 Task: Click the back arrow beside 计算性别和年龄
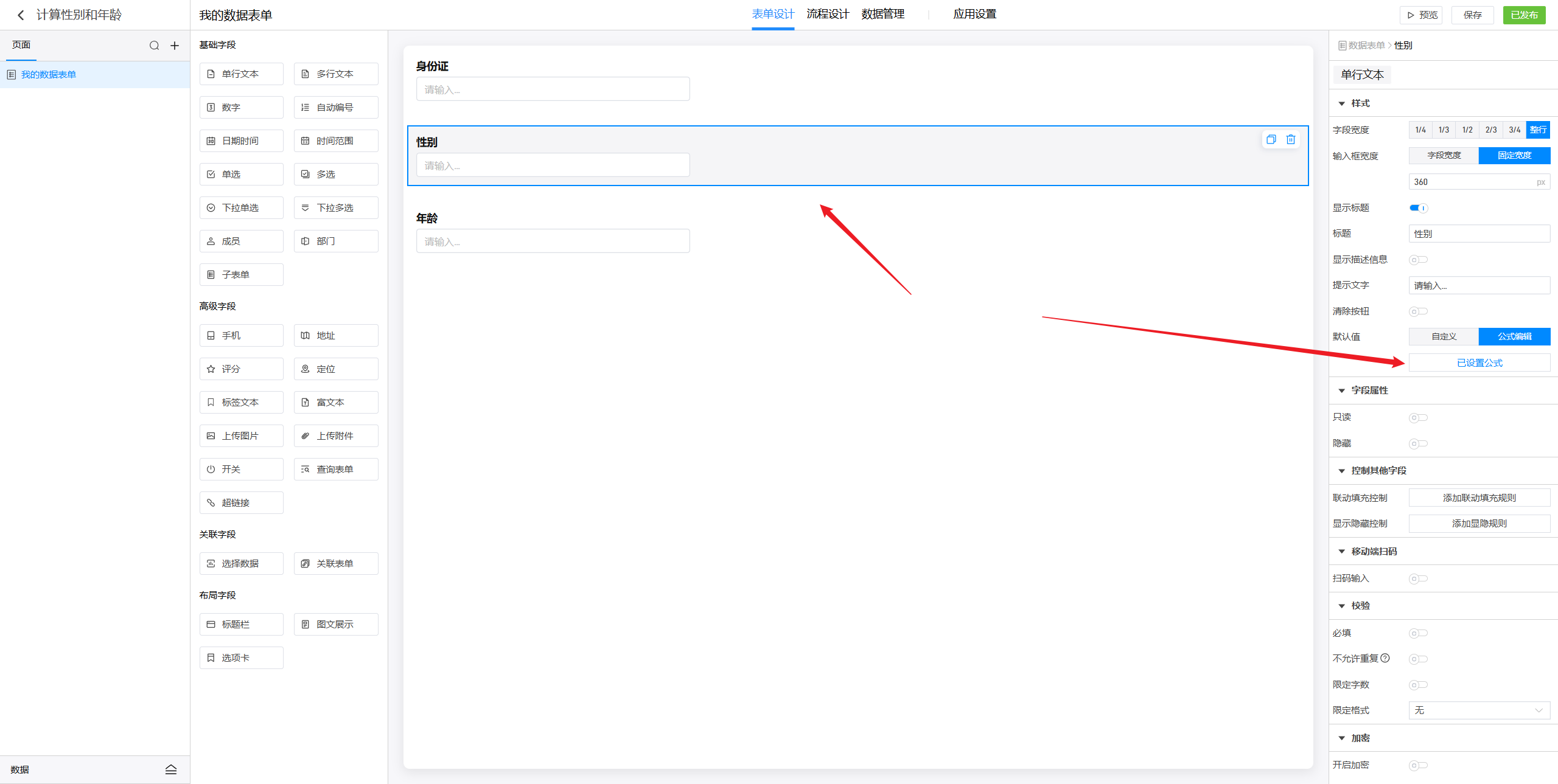tap(21, 15)
